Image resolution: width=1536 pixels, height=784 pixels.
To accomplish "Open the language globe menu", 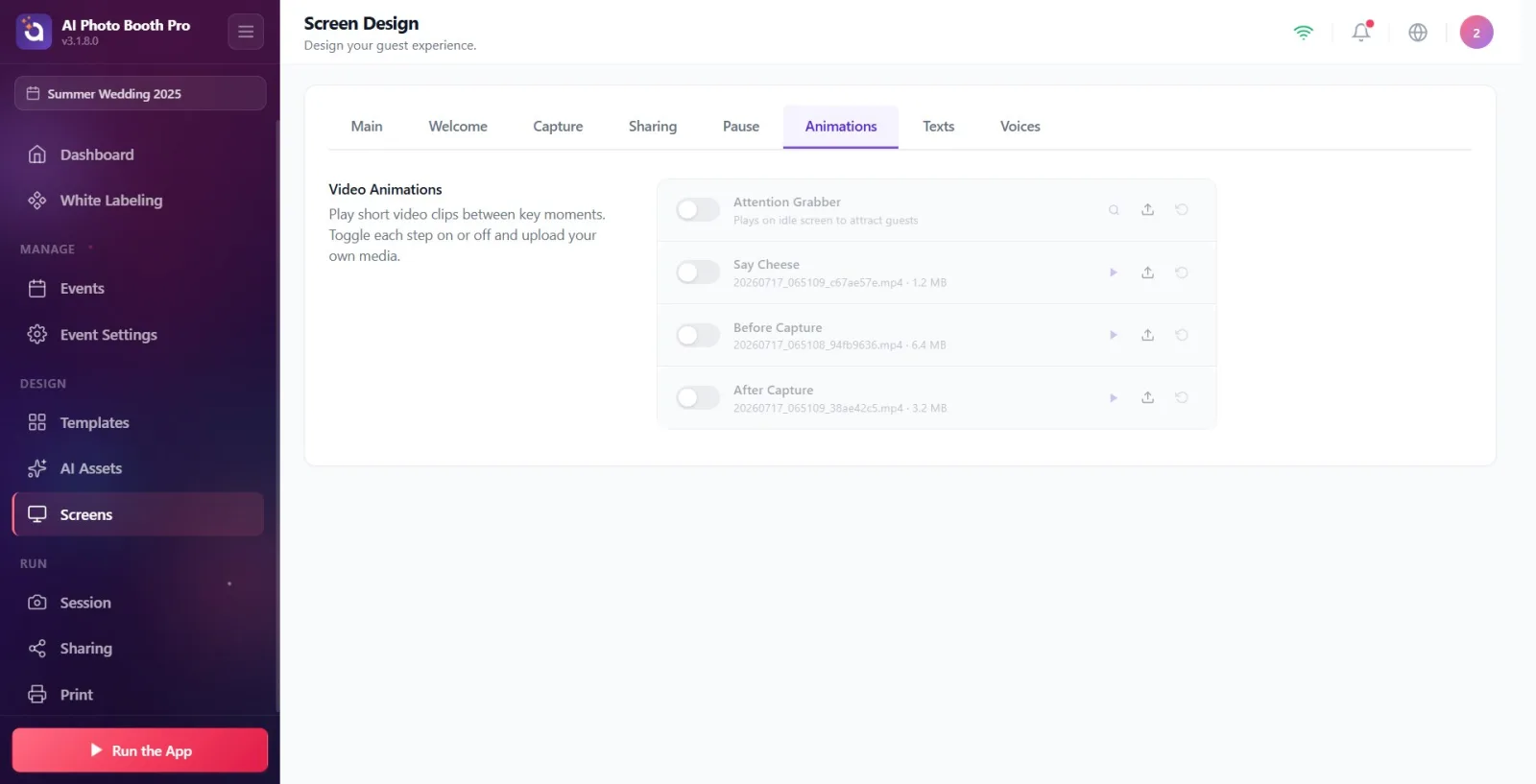I will pyautogui.click(x=1418, y=32).
